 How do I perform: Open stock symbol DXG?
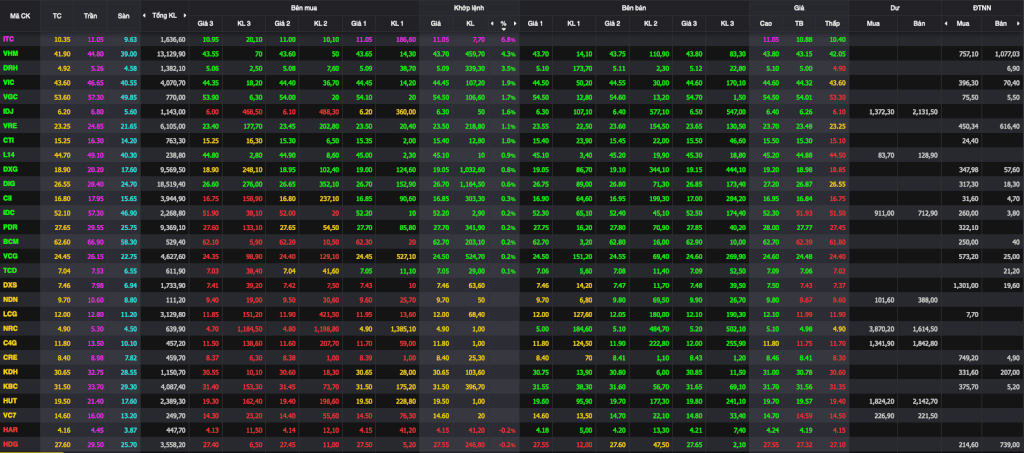pos(9,168)
